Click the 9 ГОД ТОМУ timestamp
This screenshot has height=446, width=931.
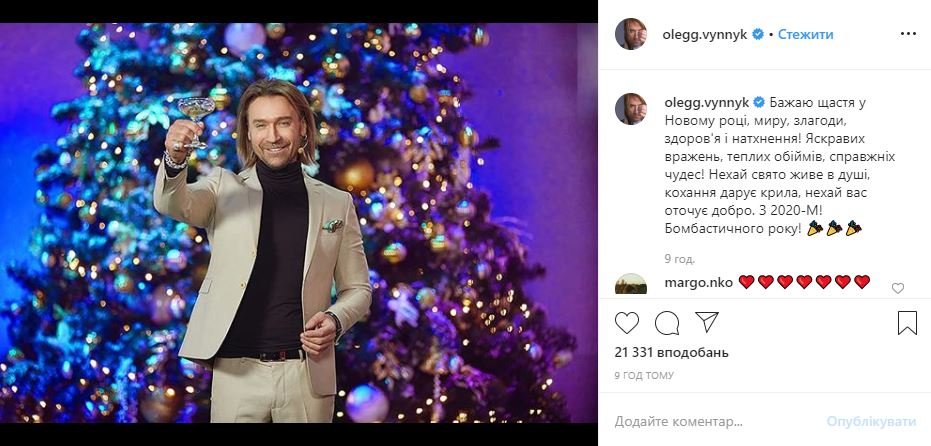pyautogui.click(x=644, y=375)
